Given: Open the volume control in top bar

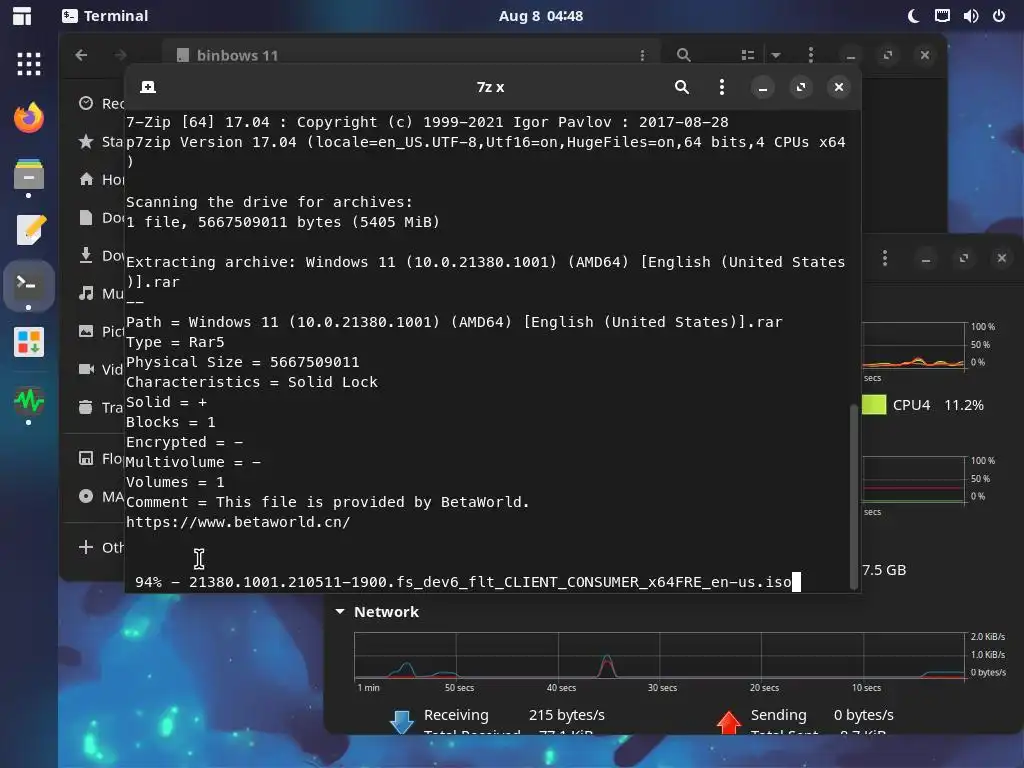Looking at the screenshot, I should [970, 16].
